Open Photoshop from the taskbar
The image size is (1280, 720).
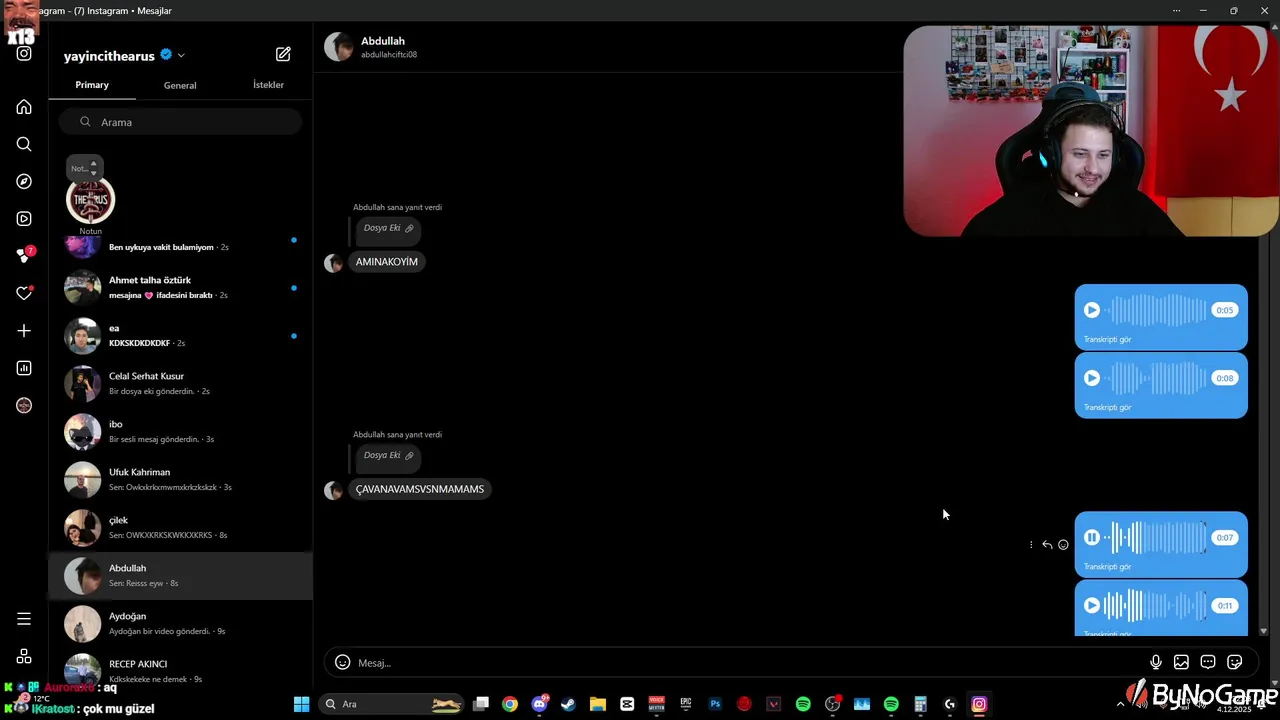point(715,704)
